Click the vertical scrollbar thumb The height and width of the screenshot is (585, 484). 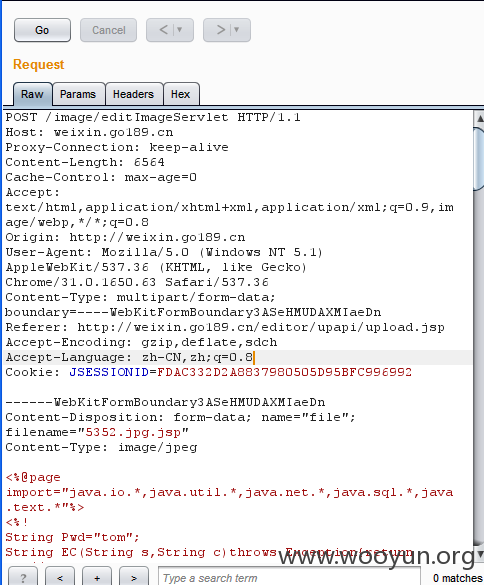tap(479, 159)
